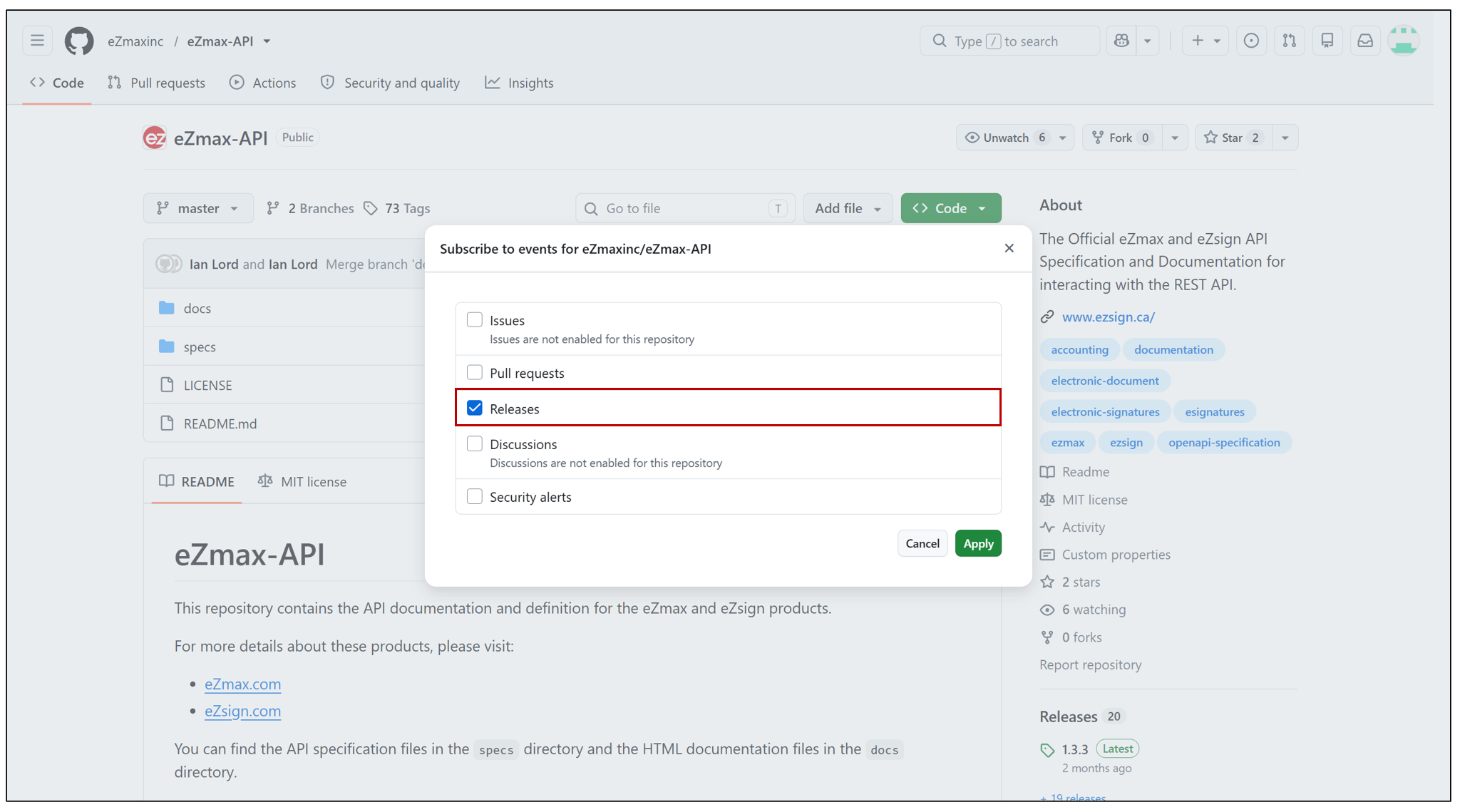Select the esignatures topic tag
The width and height of the screenshot is (1460, 812).
(1215, 411)
